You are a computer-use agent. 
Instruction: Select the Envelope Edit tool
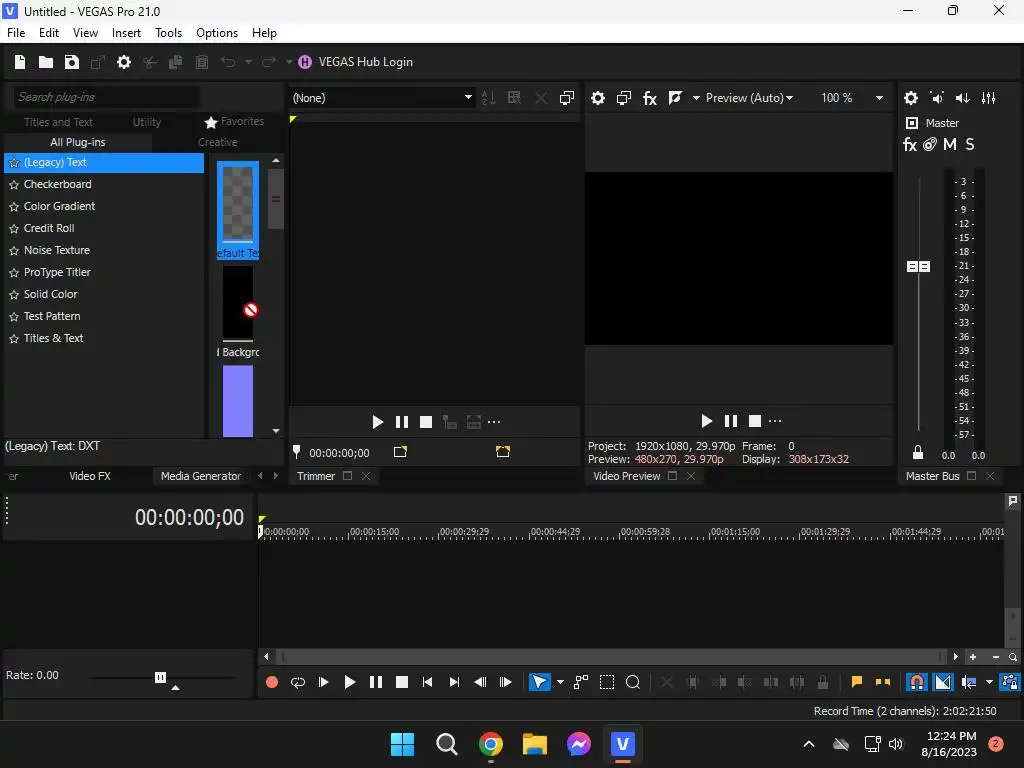pos(581,682)
